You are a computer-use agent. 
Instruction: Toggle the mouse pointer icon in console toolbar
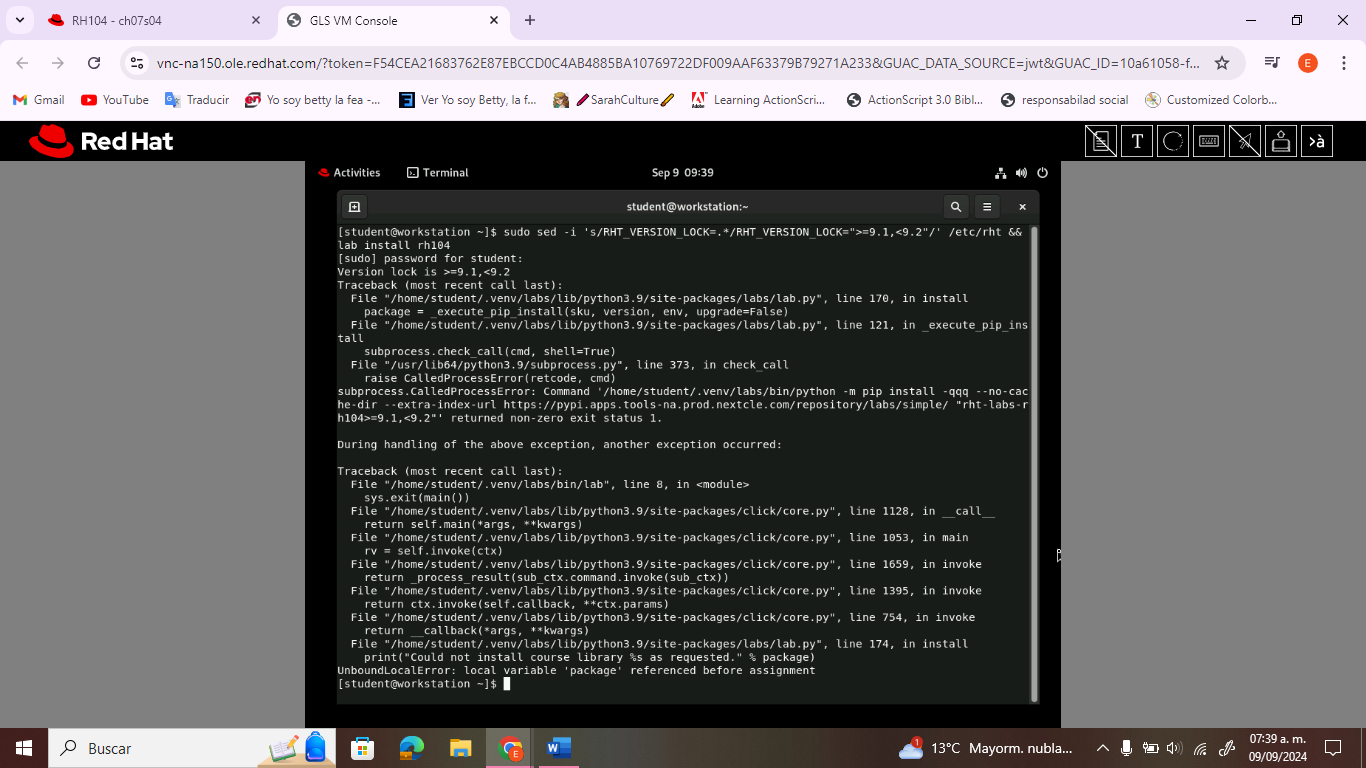[1245, 140]
